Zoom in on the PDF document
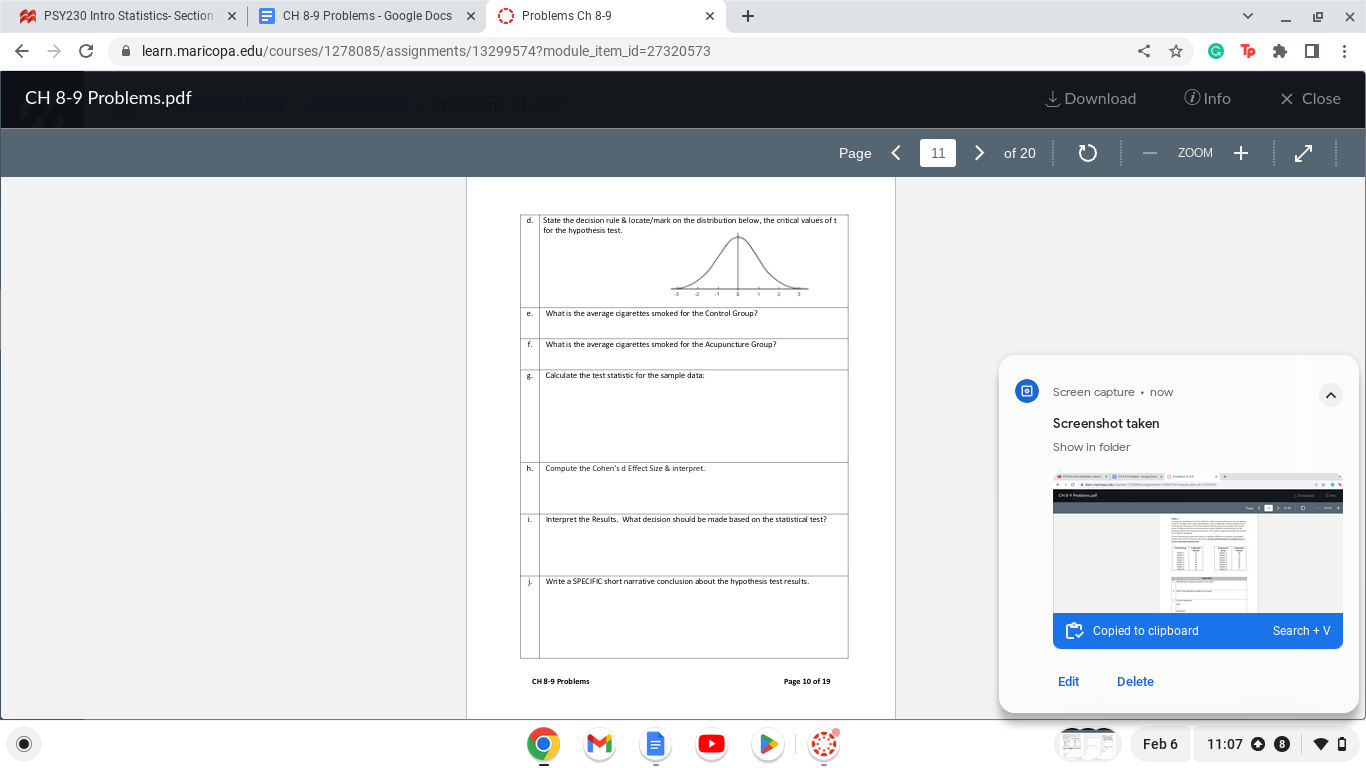 click(1240, 153)
